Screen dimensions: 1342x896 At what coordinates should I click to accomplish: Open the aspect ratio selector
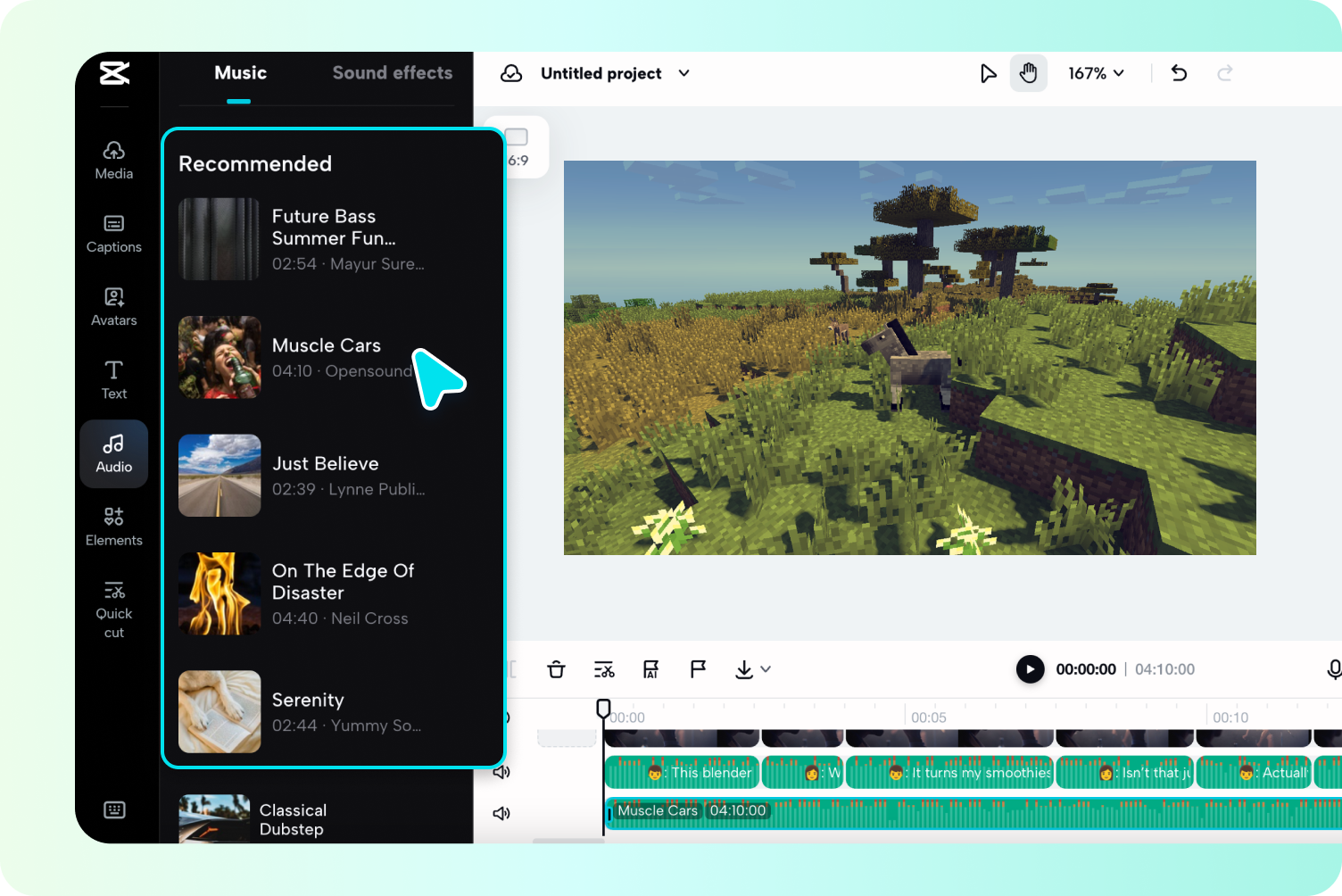[518, 147]
